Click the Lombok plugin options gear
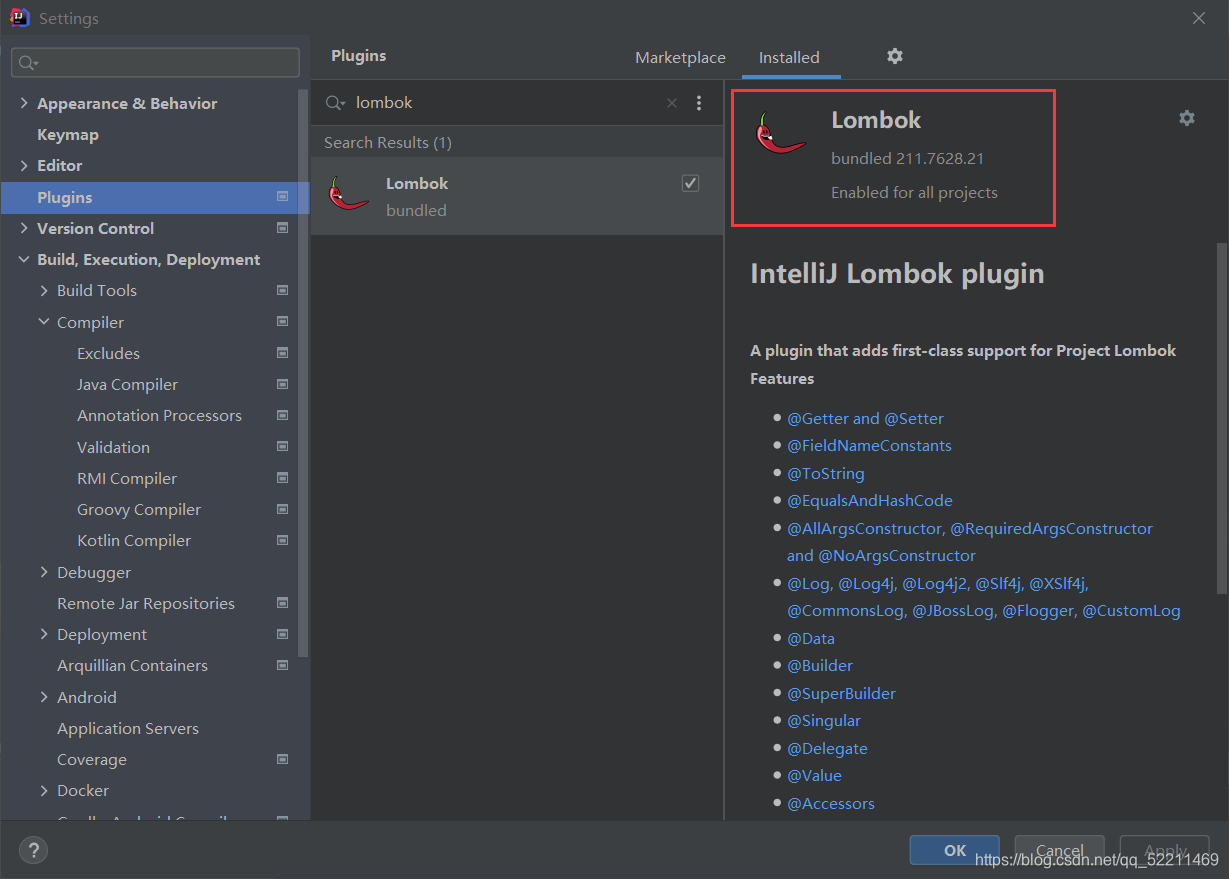This screenshot has width=1229, height=879. point(1187,118)
